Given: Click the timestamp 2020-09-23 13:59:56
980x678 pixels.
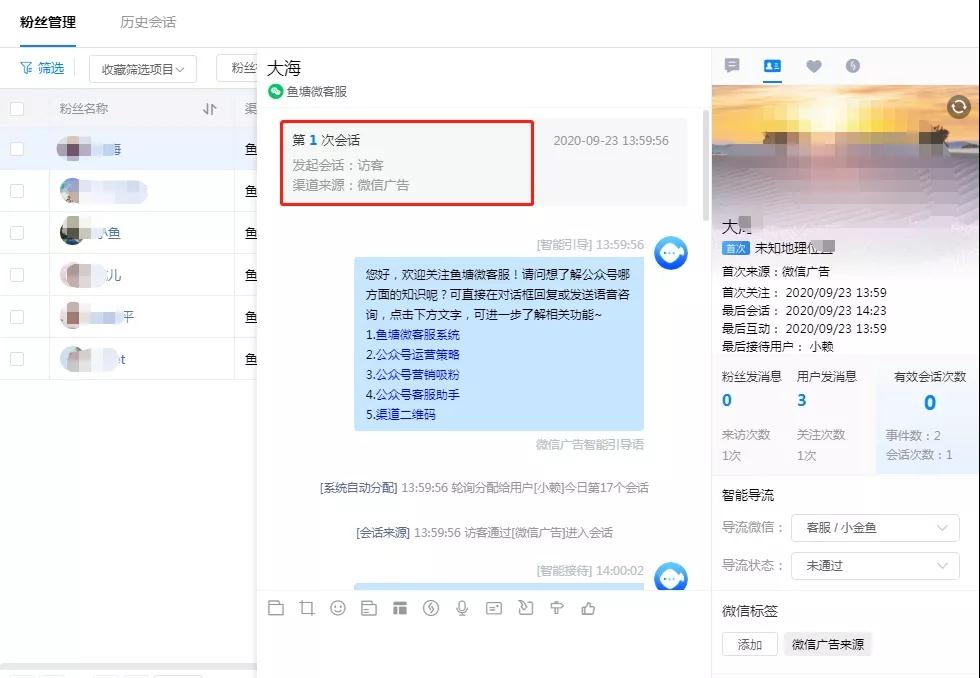Looking at the screenshot, I should tap(611, 141).
